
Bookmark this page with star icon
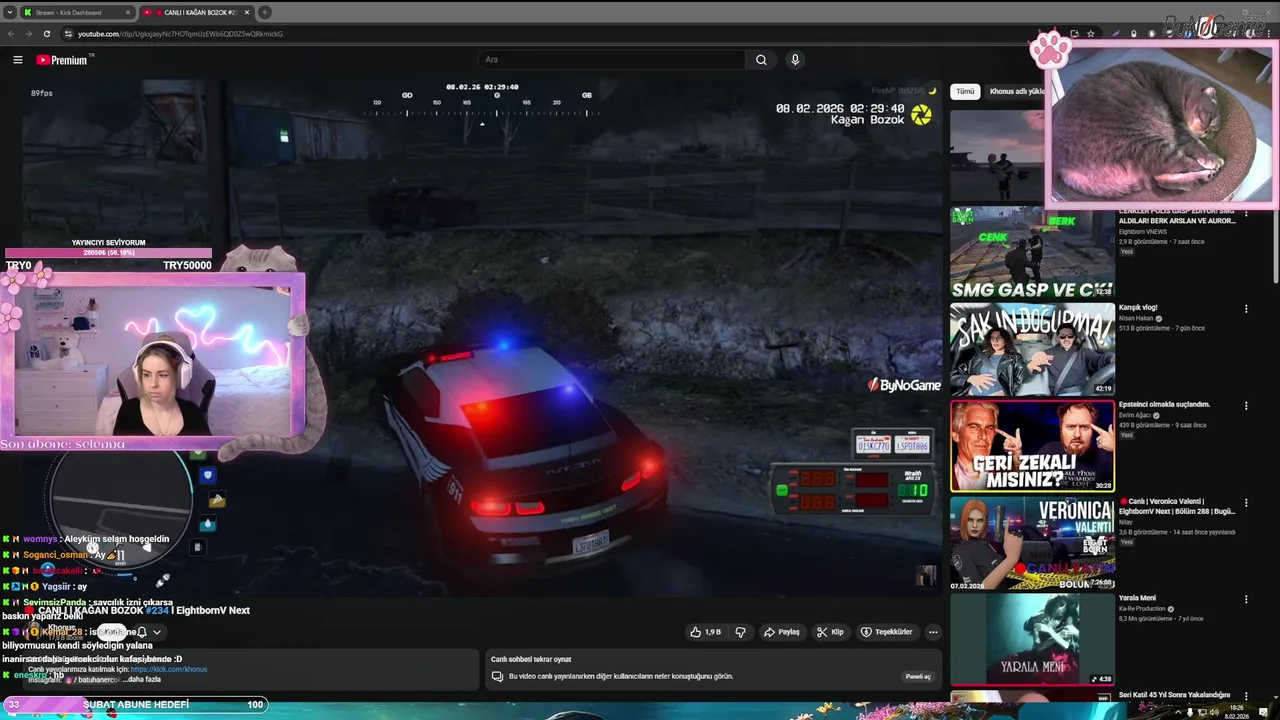pyautogui.click(x=1091, y=34)
